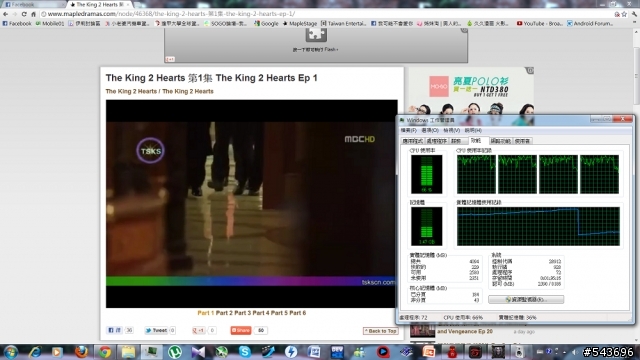The width and height of the screenshot is (640, 360).
Task: Switch to Task Manager Applications tab
Action: [413, 141]
